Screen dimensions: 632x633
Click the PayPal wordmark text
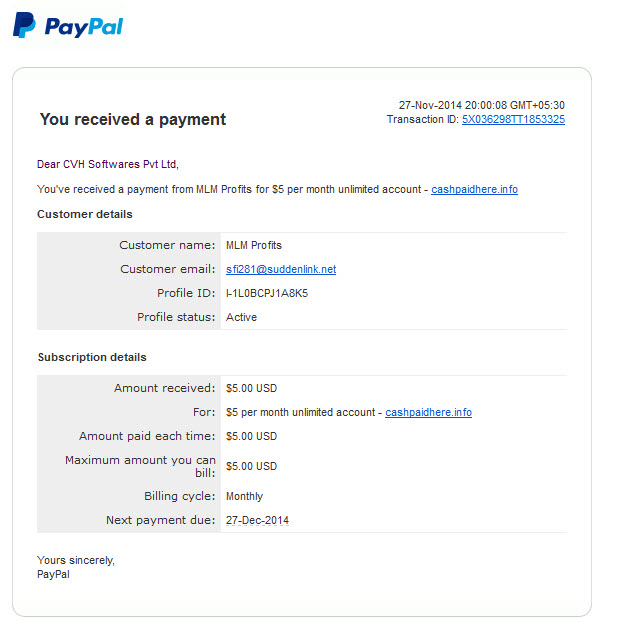point(84,27)
